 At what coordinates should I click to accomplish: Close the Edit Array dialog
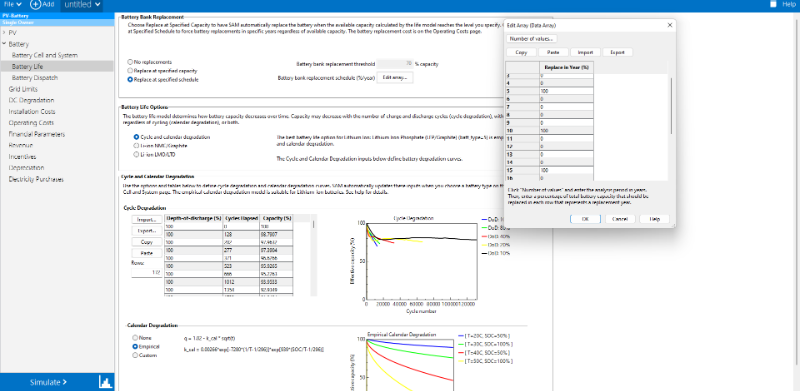point(669,25)
